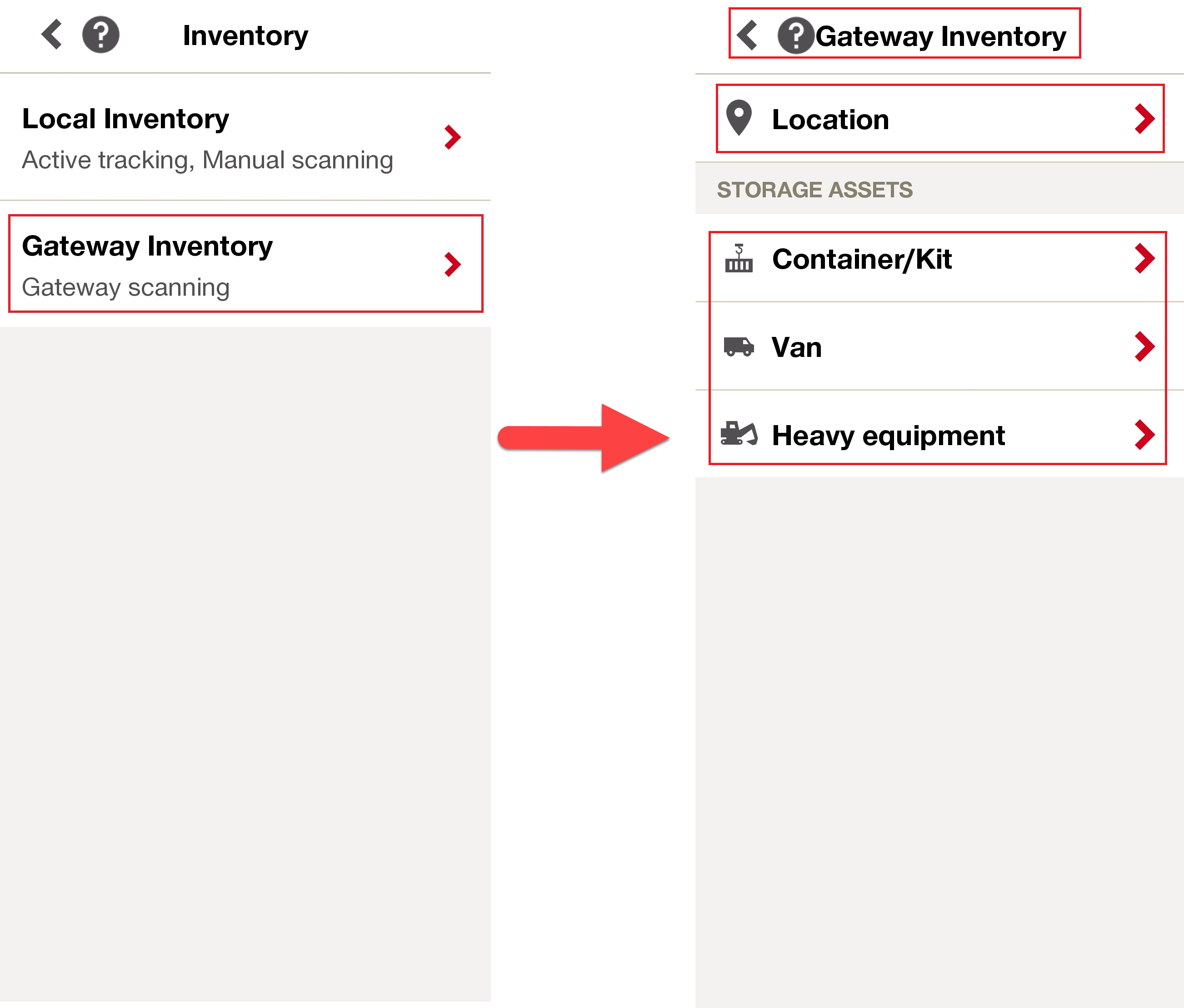Open Heavy equipment using its red chevron
The width and height of the screenshot is (1184, 1008).
(x=1144, y=435)
